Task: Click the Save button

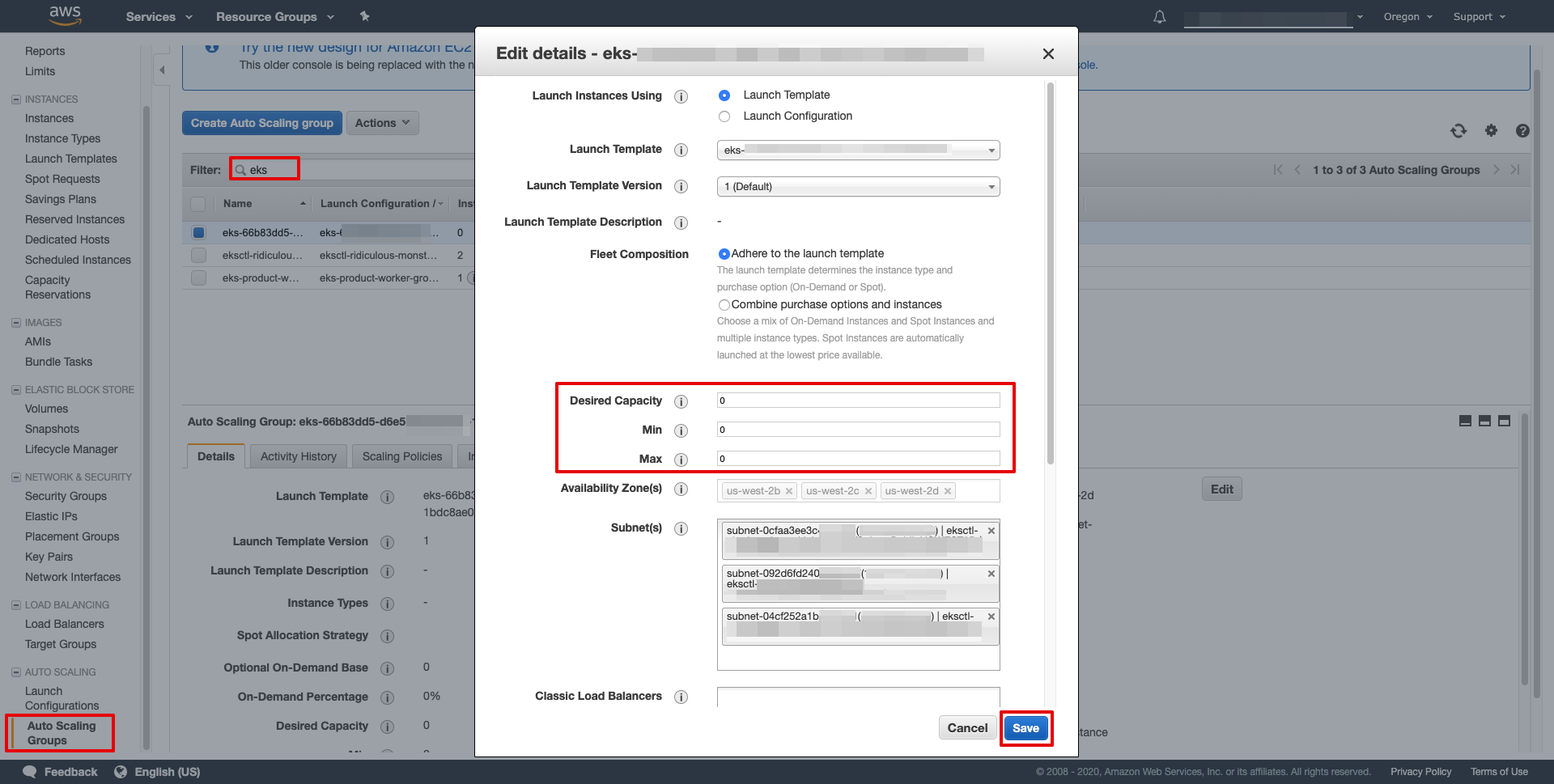Action: pos(1025,728)
